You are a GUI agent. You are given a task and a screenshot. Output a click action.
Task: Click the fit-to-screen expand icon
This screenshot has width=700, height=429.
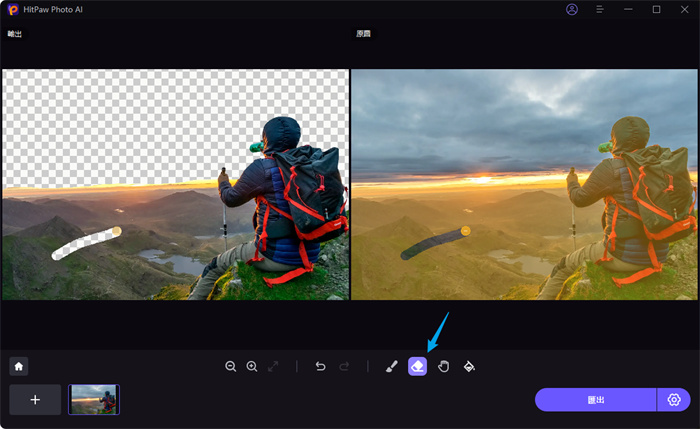[x=274, y=367]
